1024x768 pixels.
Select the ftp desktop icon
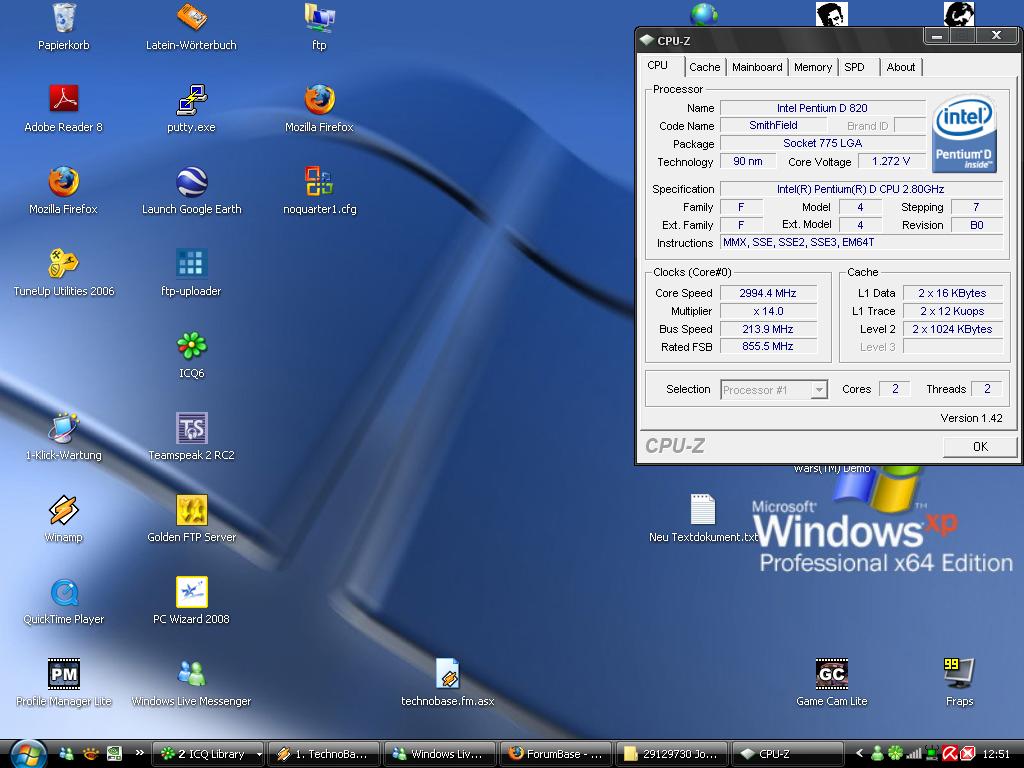[x=319, y=18]
